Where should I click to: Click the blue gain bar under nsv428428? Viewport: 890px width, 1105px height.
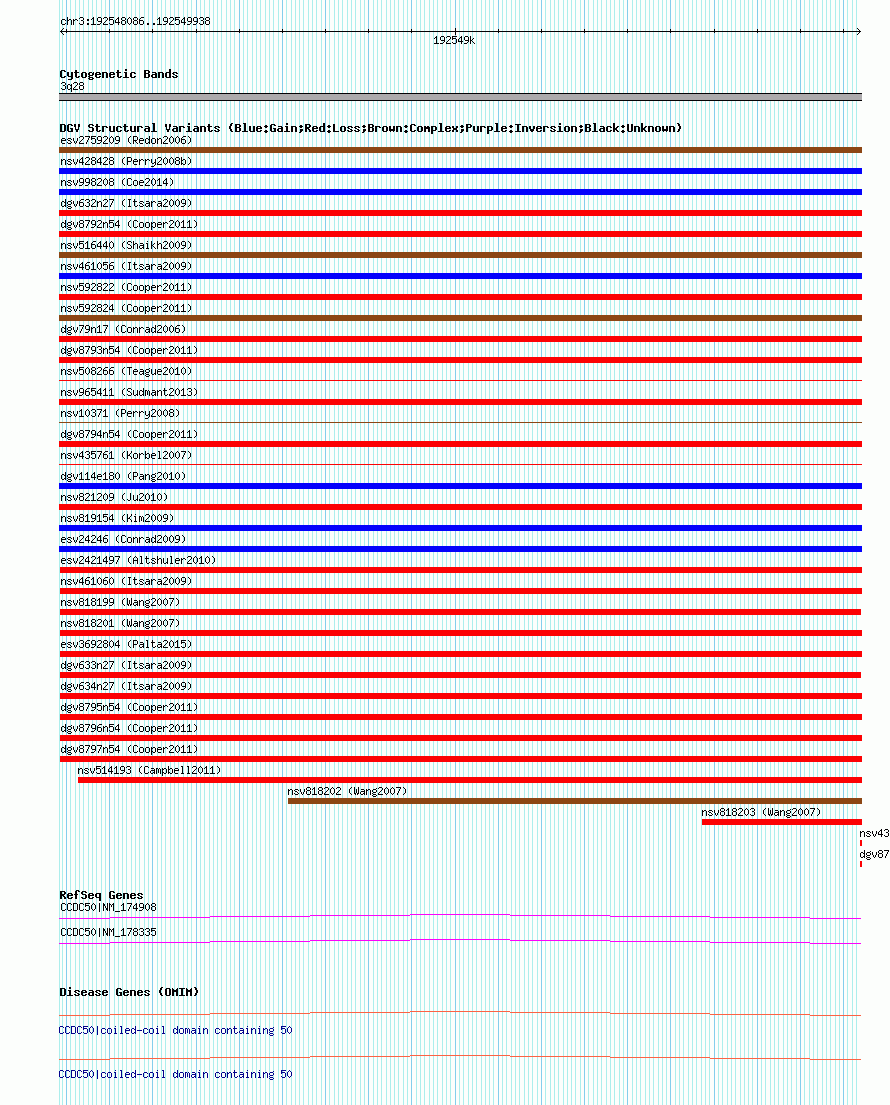coord(461,171)
